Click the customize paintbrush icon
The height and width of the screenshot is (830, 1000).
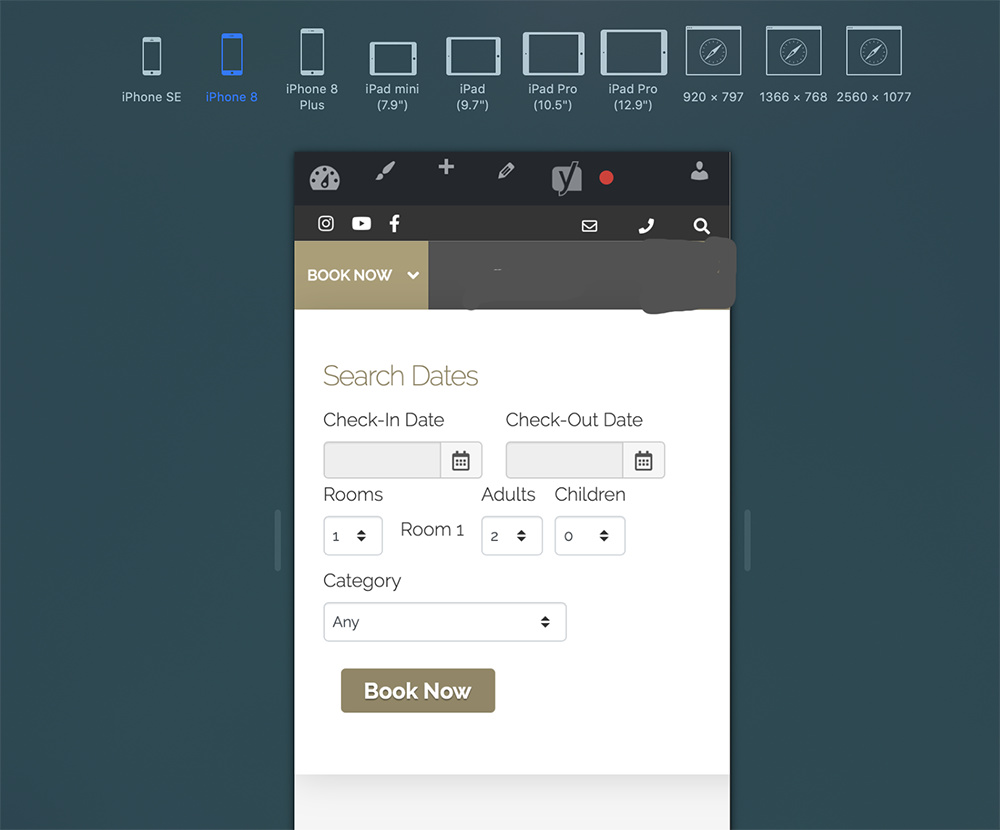[385, 172]
